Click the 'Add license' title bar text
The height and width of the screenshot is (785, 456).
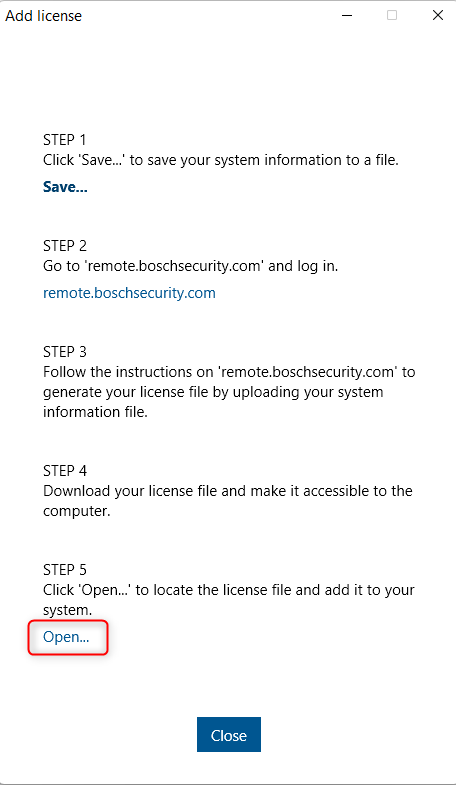44,16
